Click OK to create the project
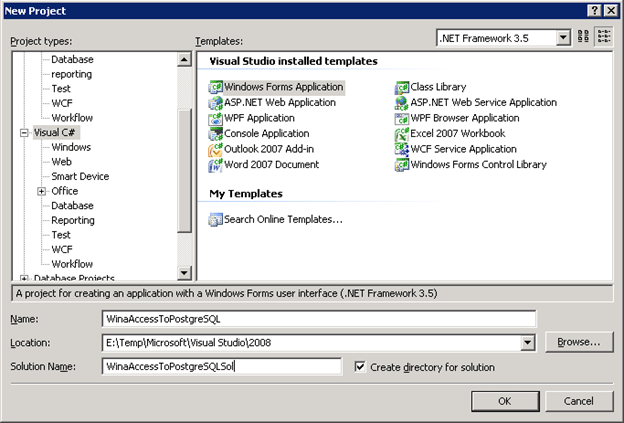This screenshot has width=624, height=423. pyautogui.click(x=505, y=401)
